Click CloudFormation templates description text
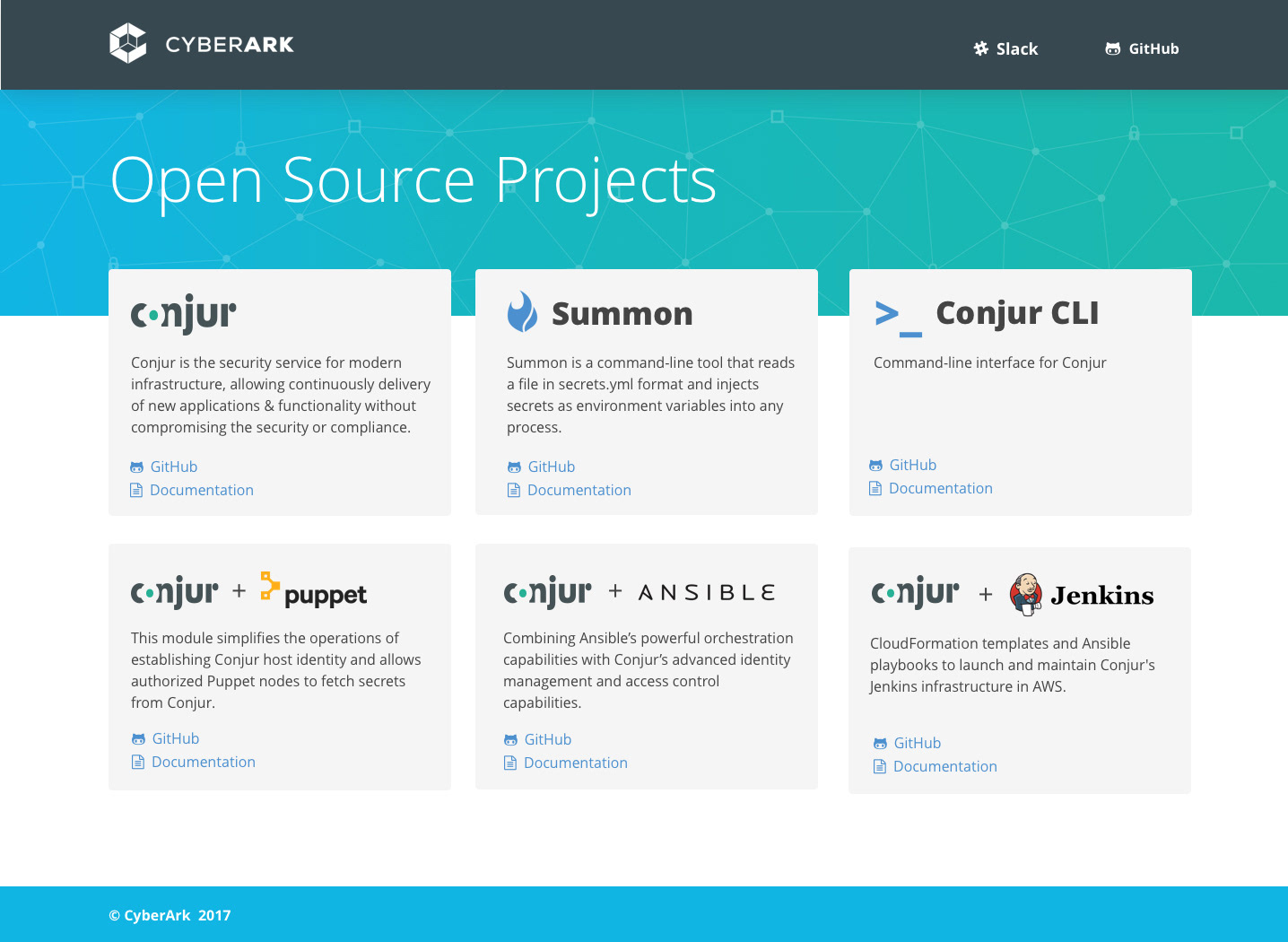 pos(1013,665)
